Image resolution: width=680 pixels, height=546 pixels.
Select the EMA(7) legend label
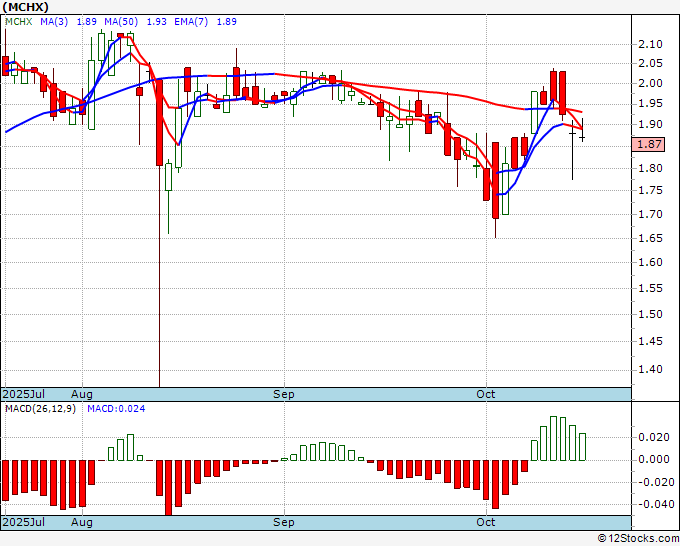click(x=191, y=22)
